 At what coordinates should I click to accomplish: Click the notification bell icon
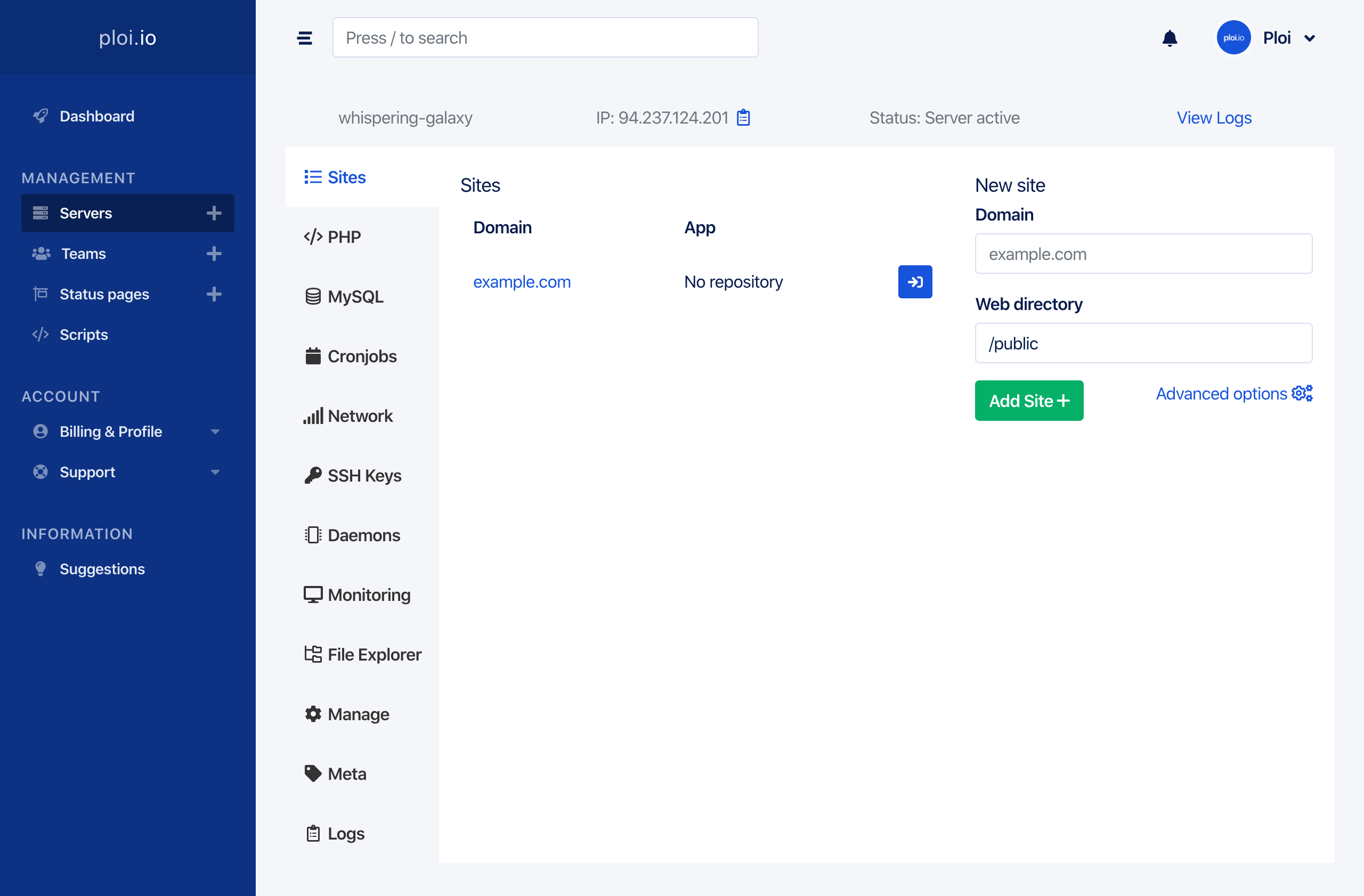coord(1169,38)
